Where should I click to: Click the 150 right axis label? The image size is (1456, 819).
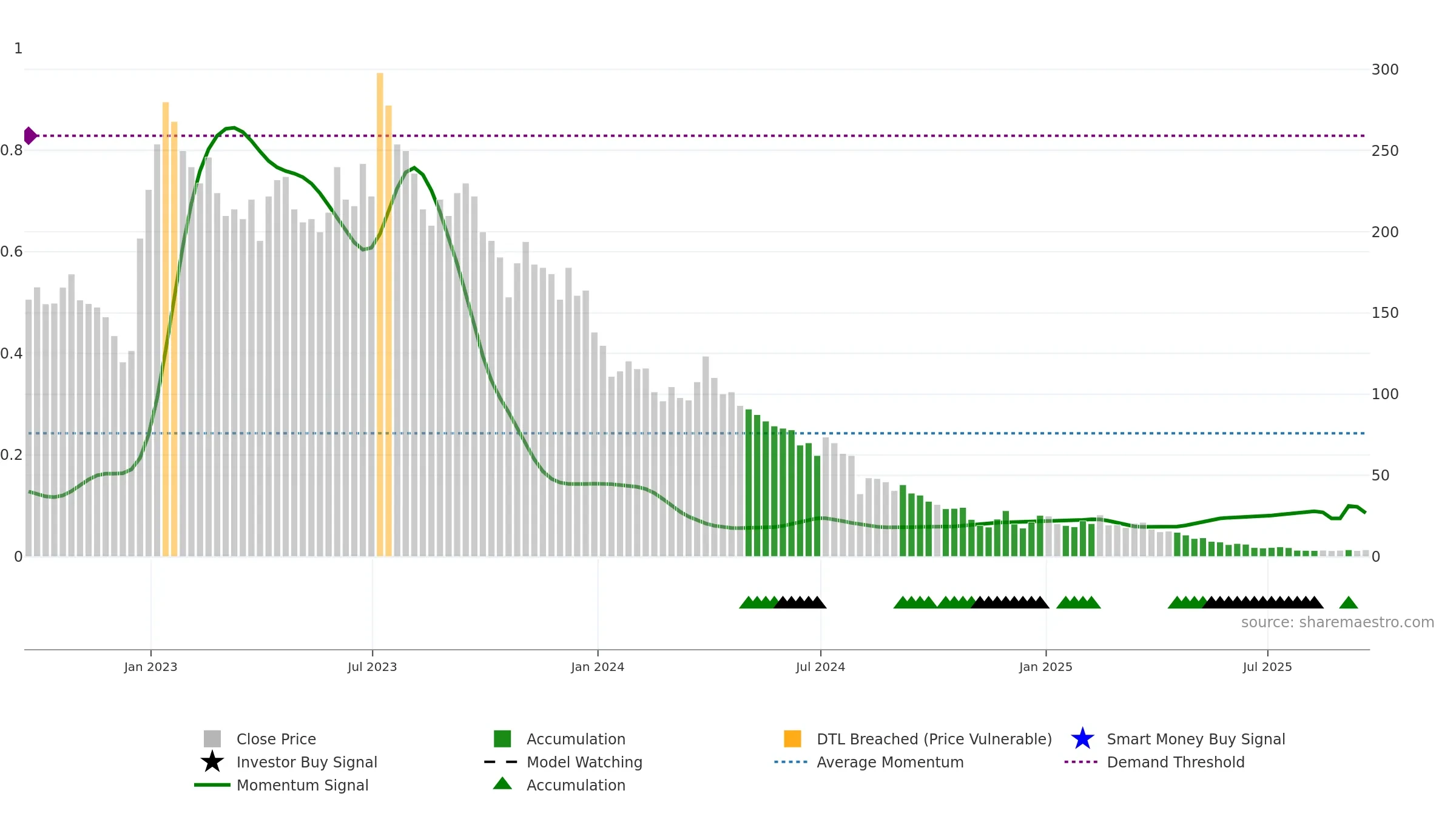pos(1385,313)
